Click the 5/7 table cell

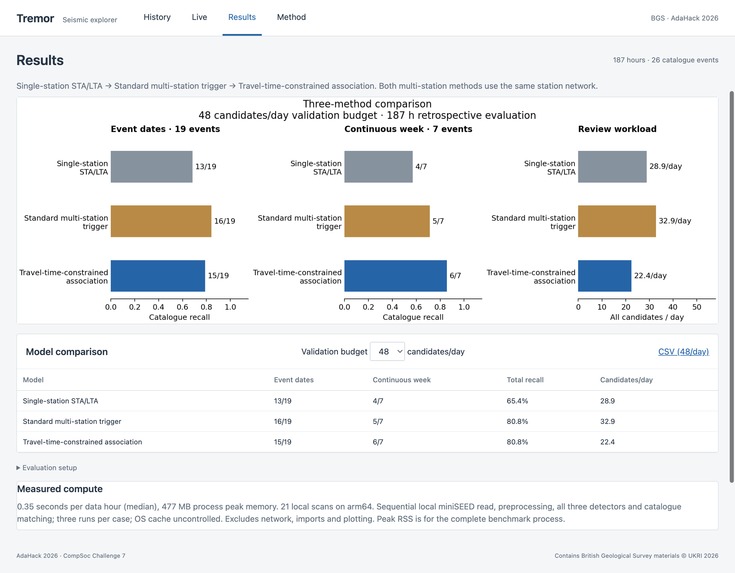click(x=378, y=422)
